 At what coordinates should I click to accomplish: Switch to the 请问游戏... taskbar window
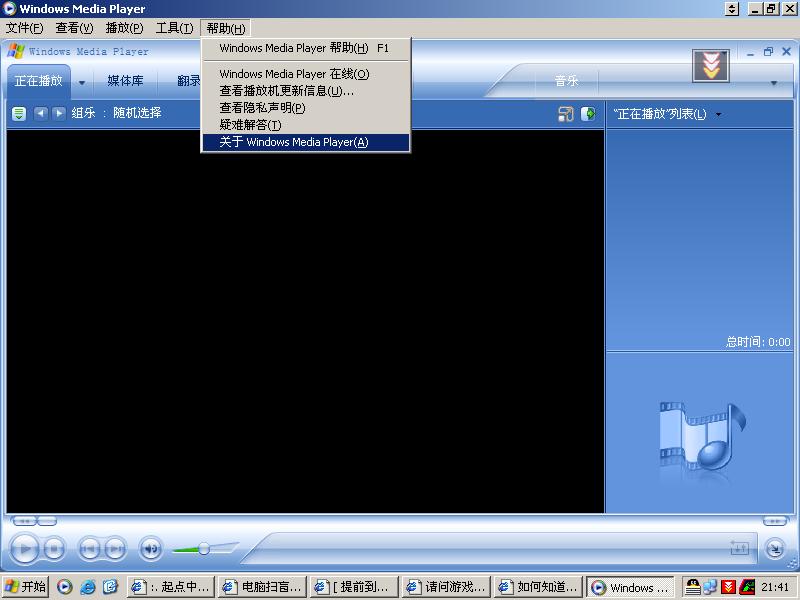[x=446, y=587]
